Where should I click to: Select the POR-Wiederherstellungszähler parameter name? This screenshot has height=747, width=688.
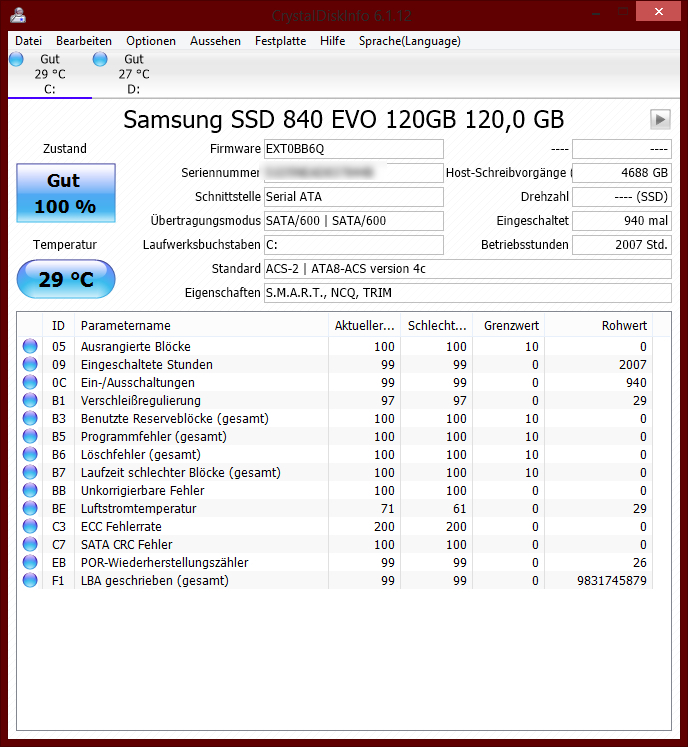[164, 563]
